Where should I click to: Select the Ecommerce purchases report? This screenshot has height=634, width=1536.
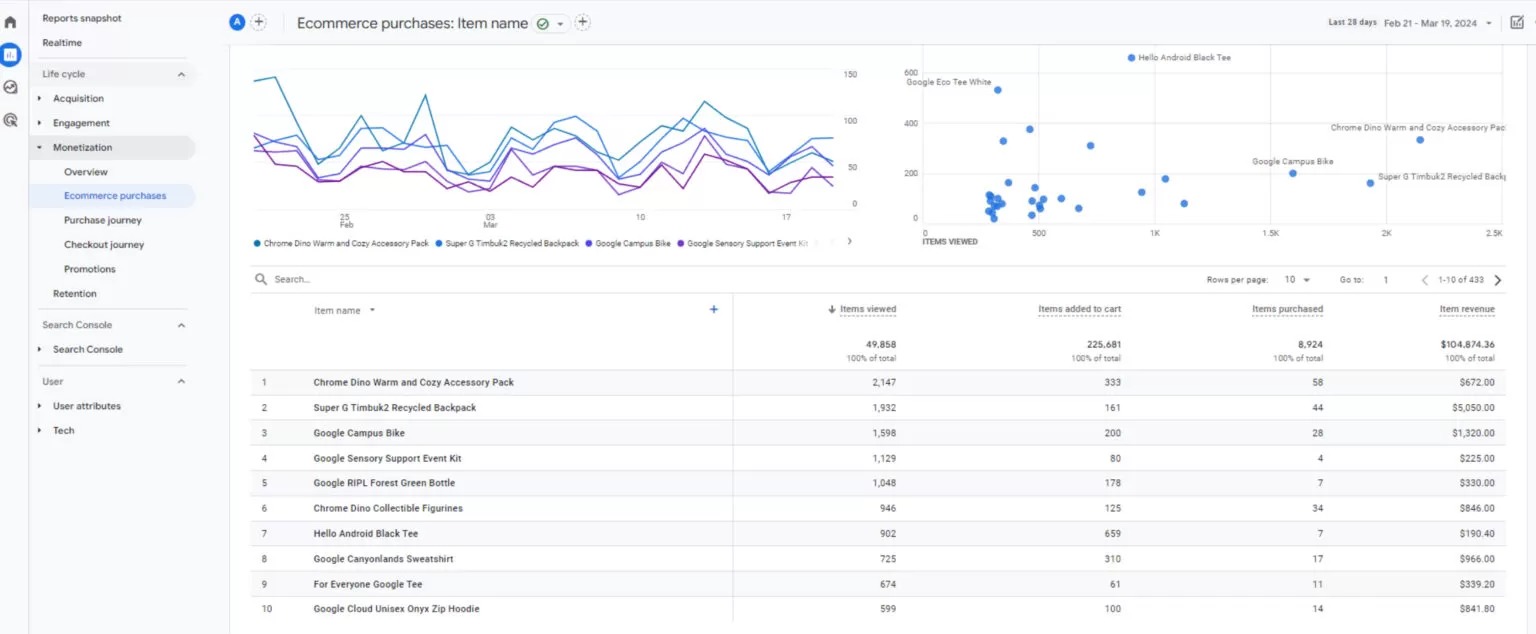pyautogui.click(x=115, y=196)
